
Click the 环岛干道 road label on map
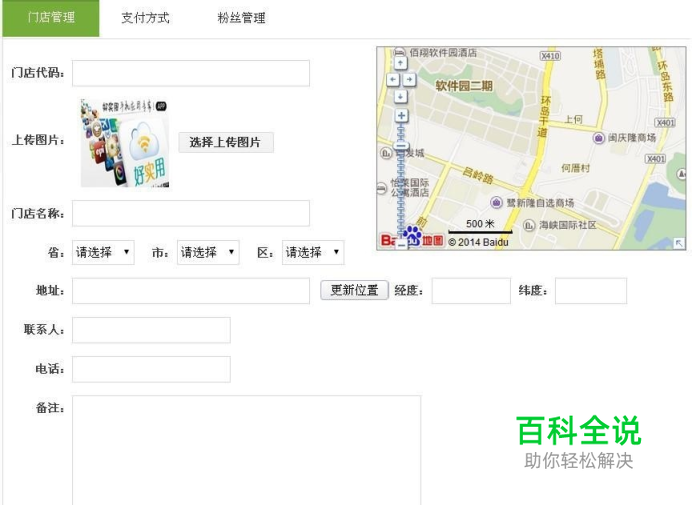[544, 117]
